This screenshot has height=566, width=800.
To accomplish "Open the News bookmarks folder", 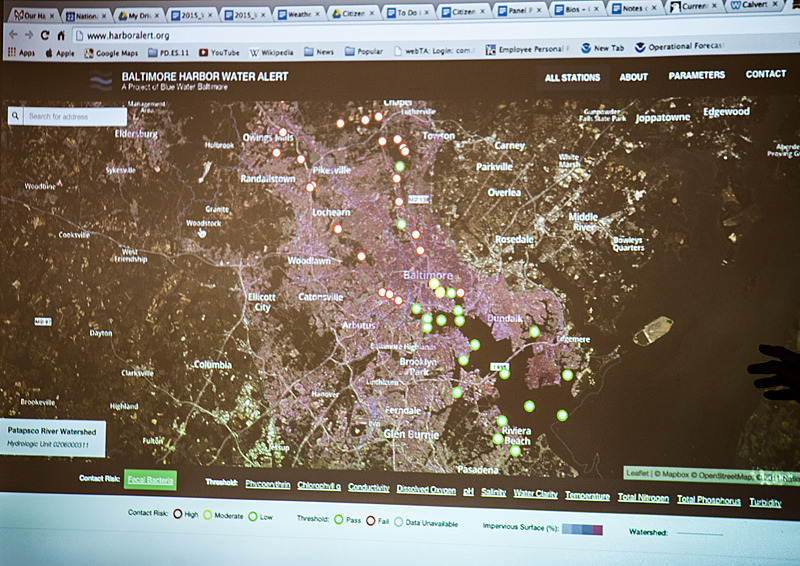I will (x=320, y=52).
